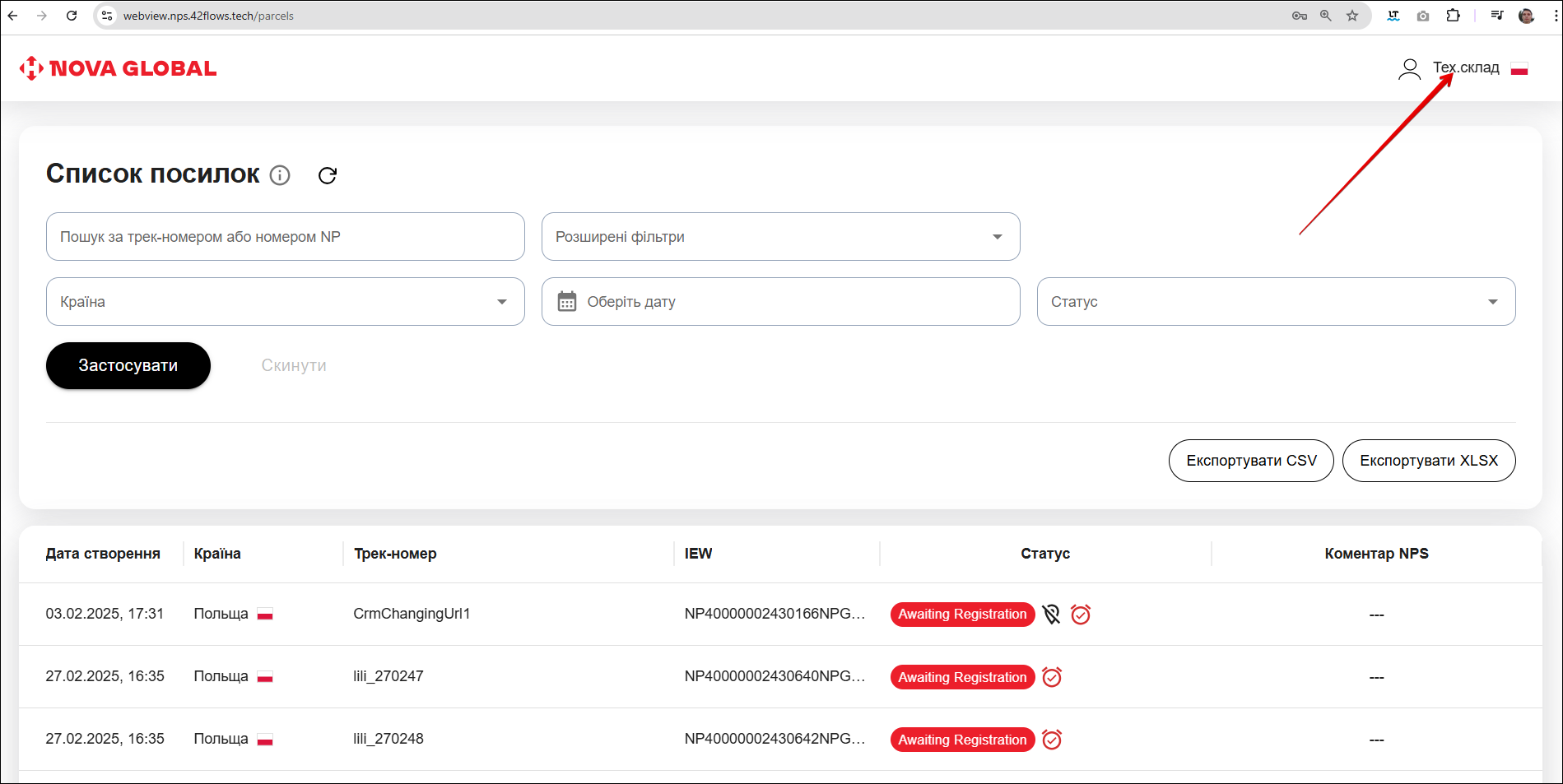Click the Експортувати XLSX button
The width and height of the screenshot is (1563, 784).
click(x=1429, y=461)
